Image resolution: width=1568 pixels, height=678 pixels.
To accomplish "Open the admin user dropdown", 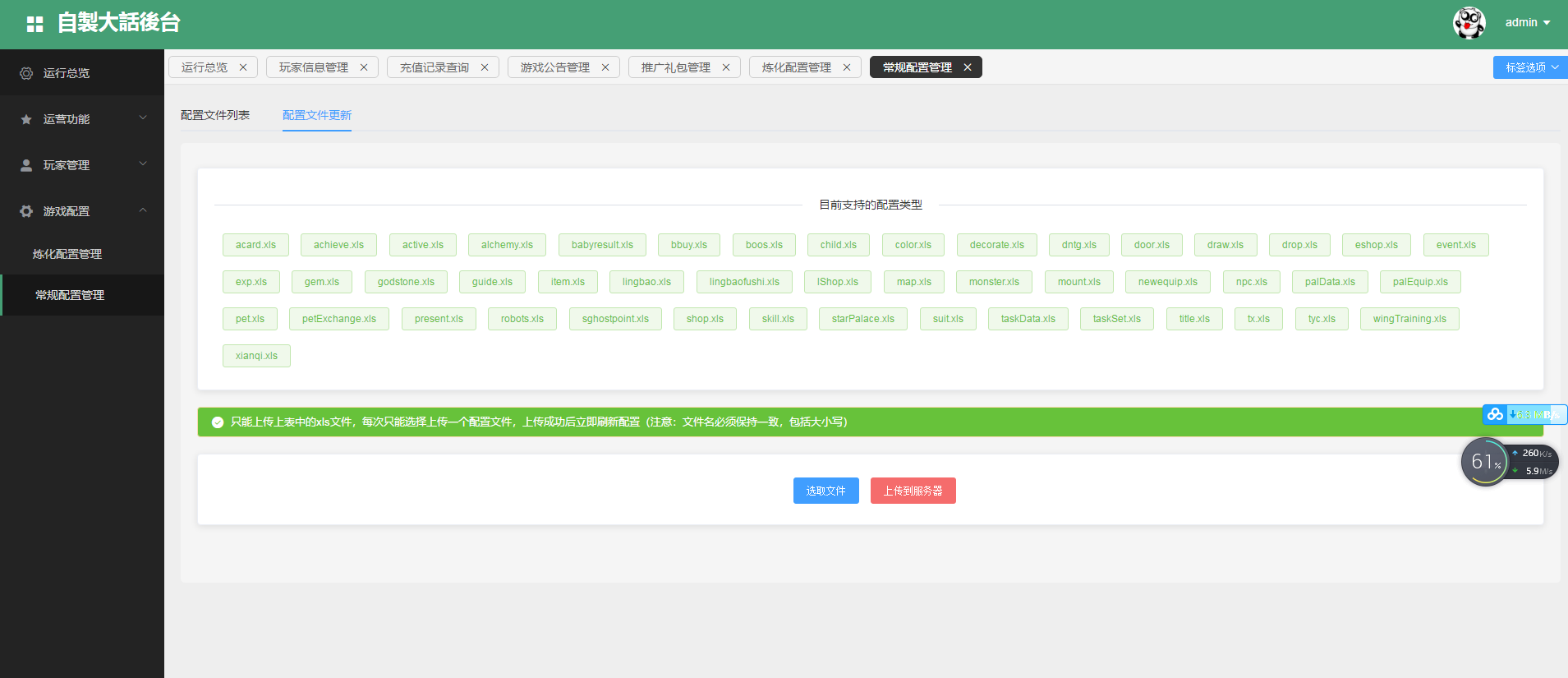I will coord(1527,23).
